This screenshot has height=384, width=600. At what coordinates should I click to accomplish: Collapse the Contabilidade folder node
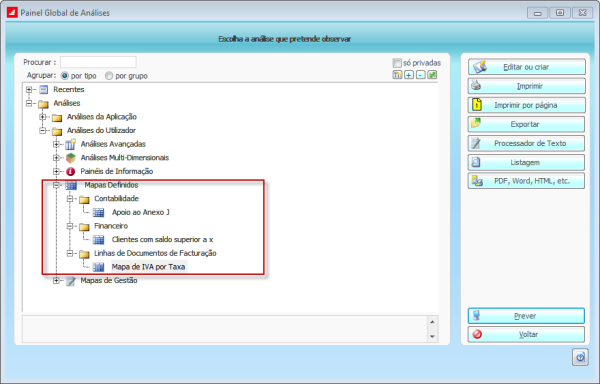click(x=70, y=199)
